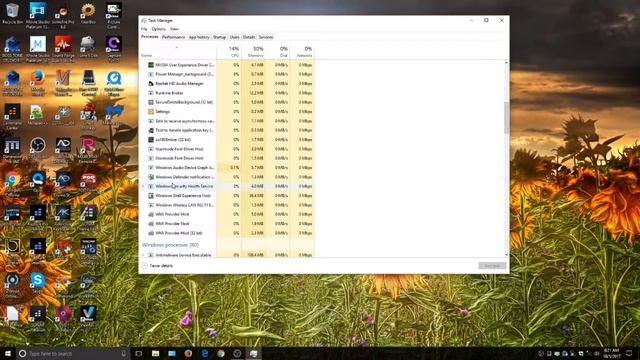The image size is (640, 360).
Task: Click the Cortana search box on taskbar
Action: pyautogui.click(x=73, y=353)
